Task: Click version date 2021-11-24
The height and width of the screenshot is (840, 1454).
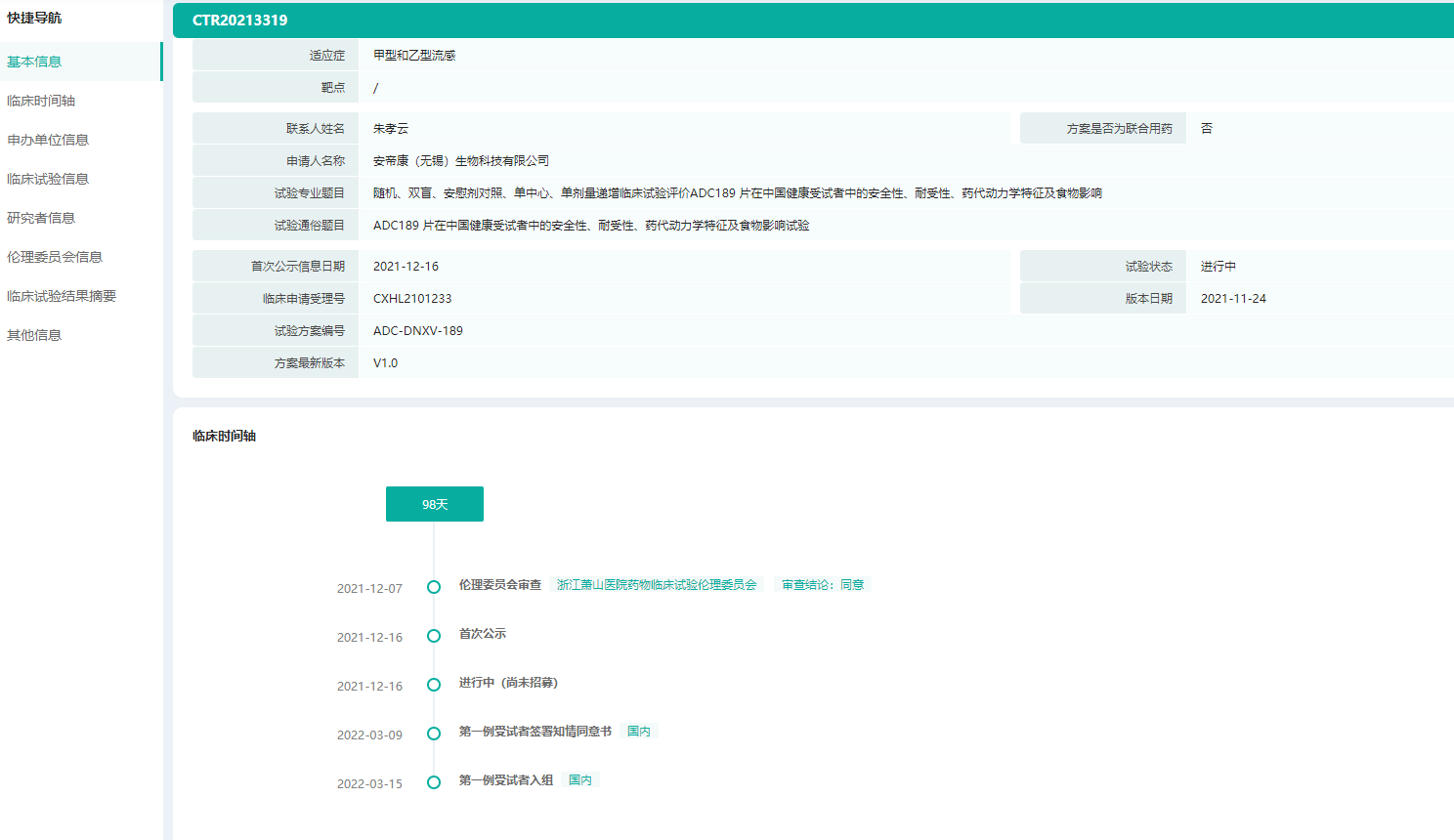Action: (x=1233, y=299)
